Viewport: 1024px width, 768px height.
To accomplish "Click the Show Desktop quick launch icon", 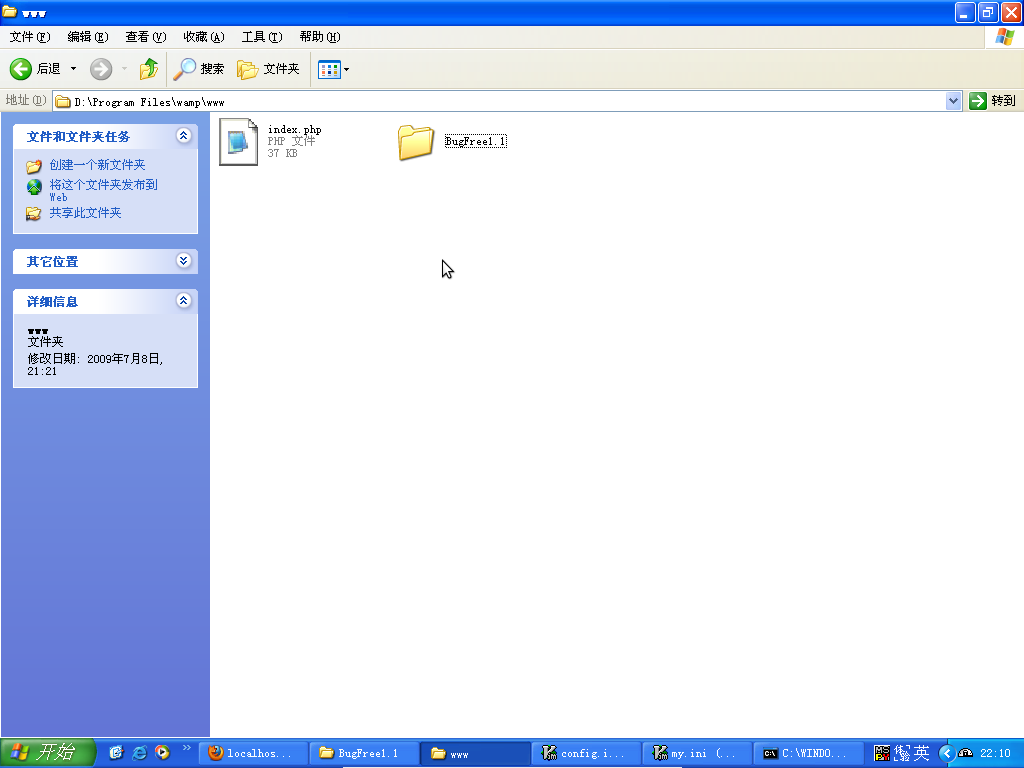I will (x=116, y=753).
